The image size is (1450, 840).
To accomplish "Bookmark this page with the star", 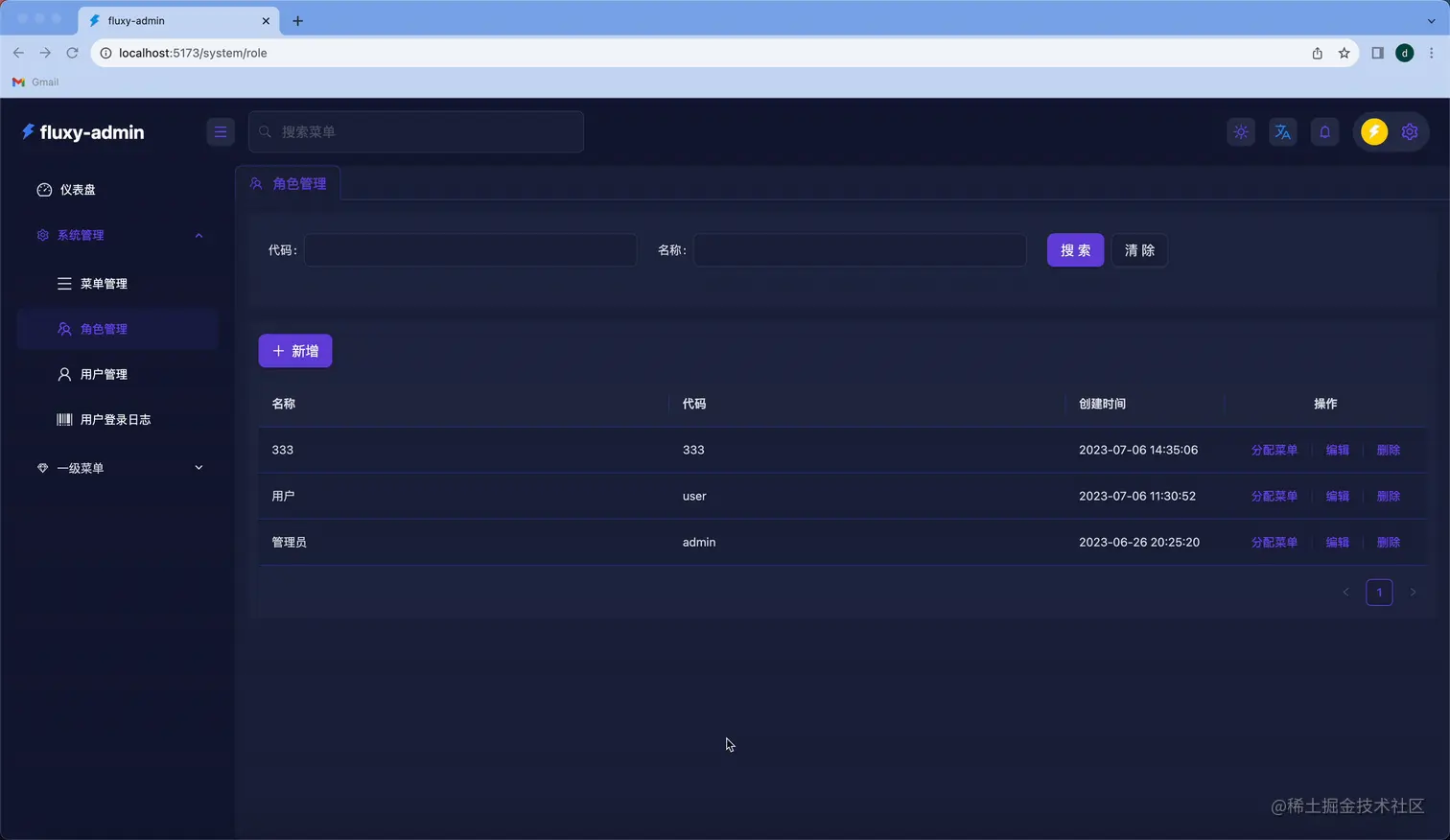I will tap(1345, 53).
